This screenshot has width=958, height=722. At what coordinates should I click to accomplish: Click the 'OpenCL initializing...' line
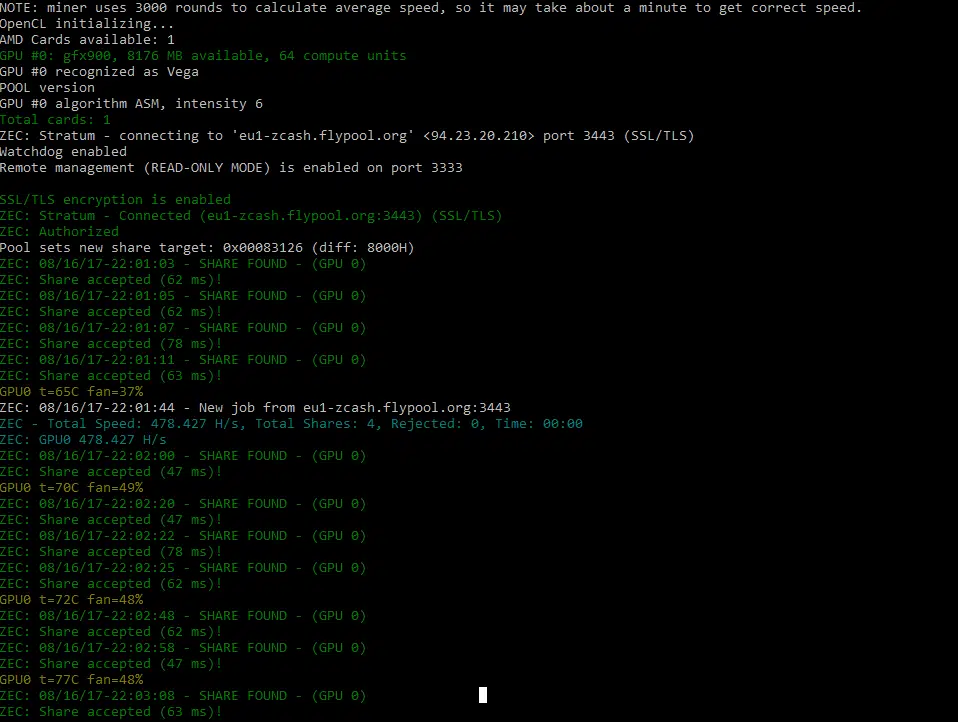pos(87,24)
